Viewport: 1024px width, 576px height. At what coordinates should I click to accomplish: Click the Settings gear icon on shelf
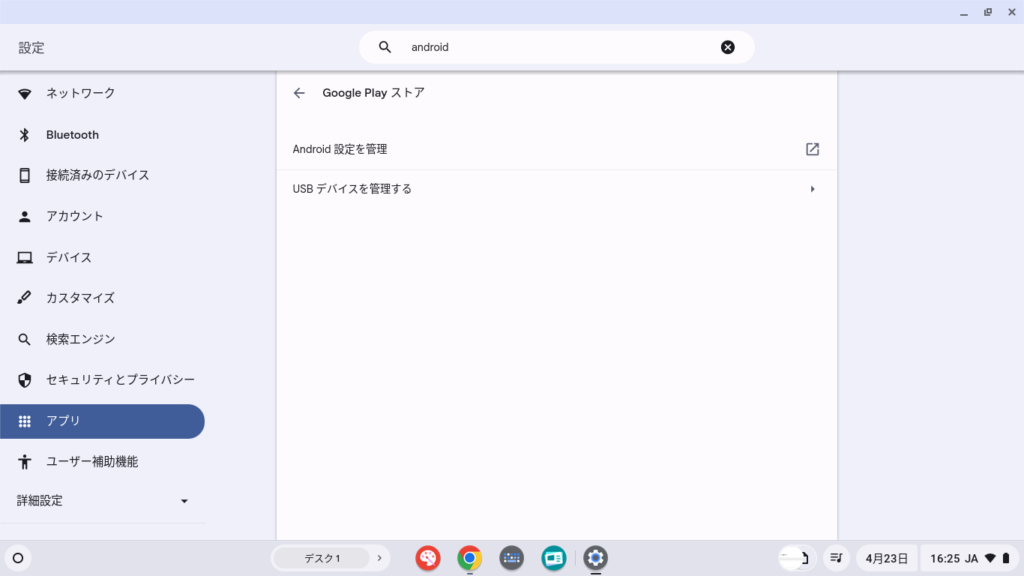pos(596,558)
